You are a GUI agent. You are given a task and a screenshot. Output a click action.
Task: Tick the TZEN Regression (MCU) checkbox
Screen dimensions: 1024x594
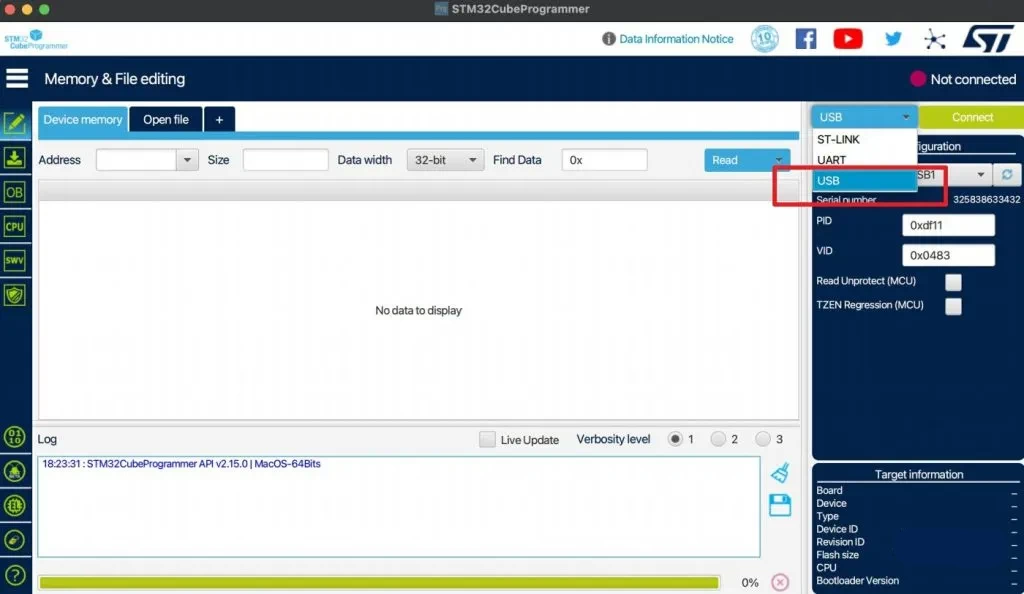tap(953, 305)
